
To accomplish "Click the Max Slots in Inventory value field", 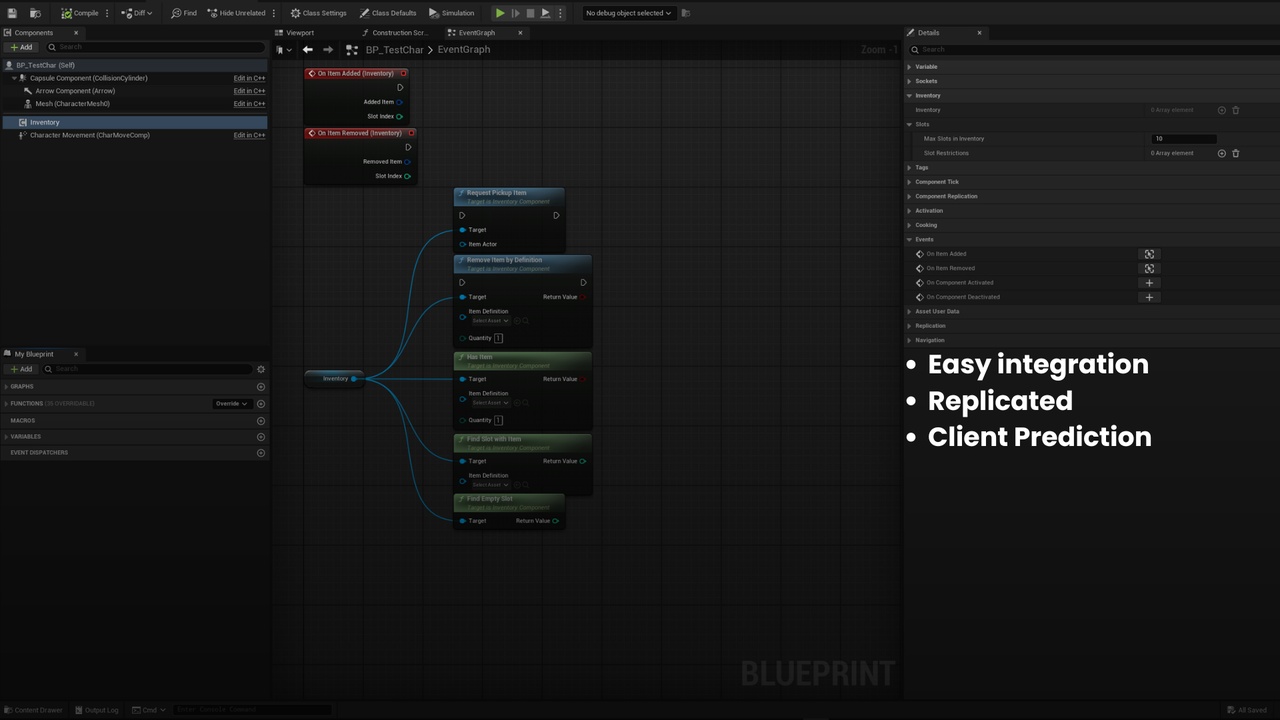I will click(x=1184, y=139).
